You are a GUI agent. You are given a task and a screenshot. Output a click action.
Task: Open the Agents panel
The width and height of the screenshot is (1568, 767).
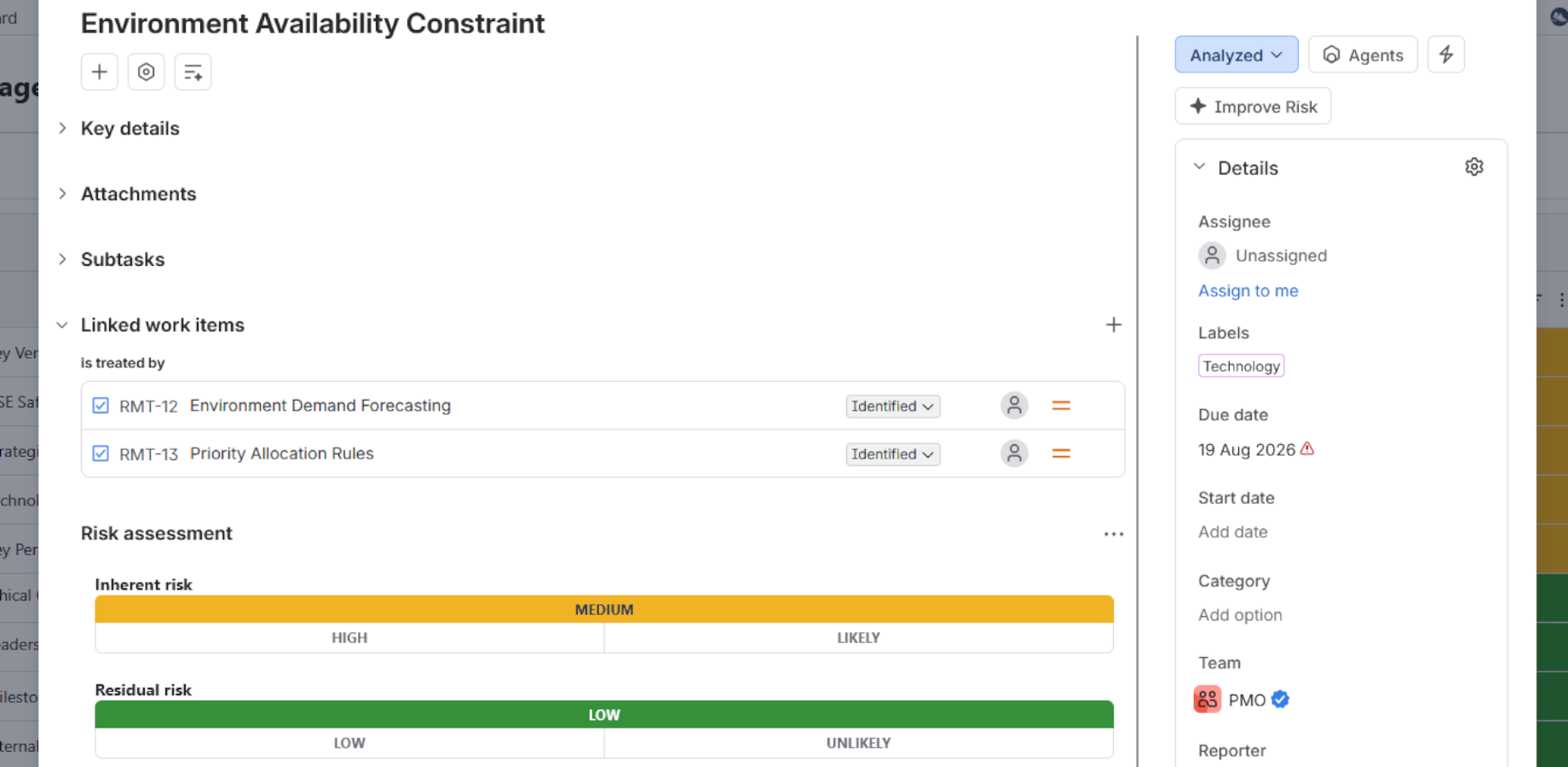[1363, 55]
